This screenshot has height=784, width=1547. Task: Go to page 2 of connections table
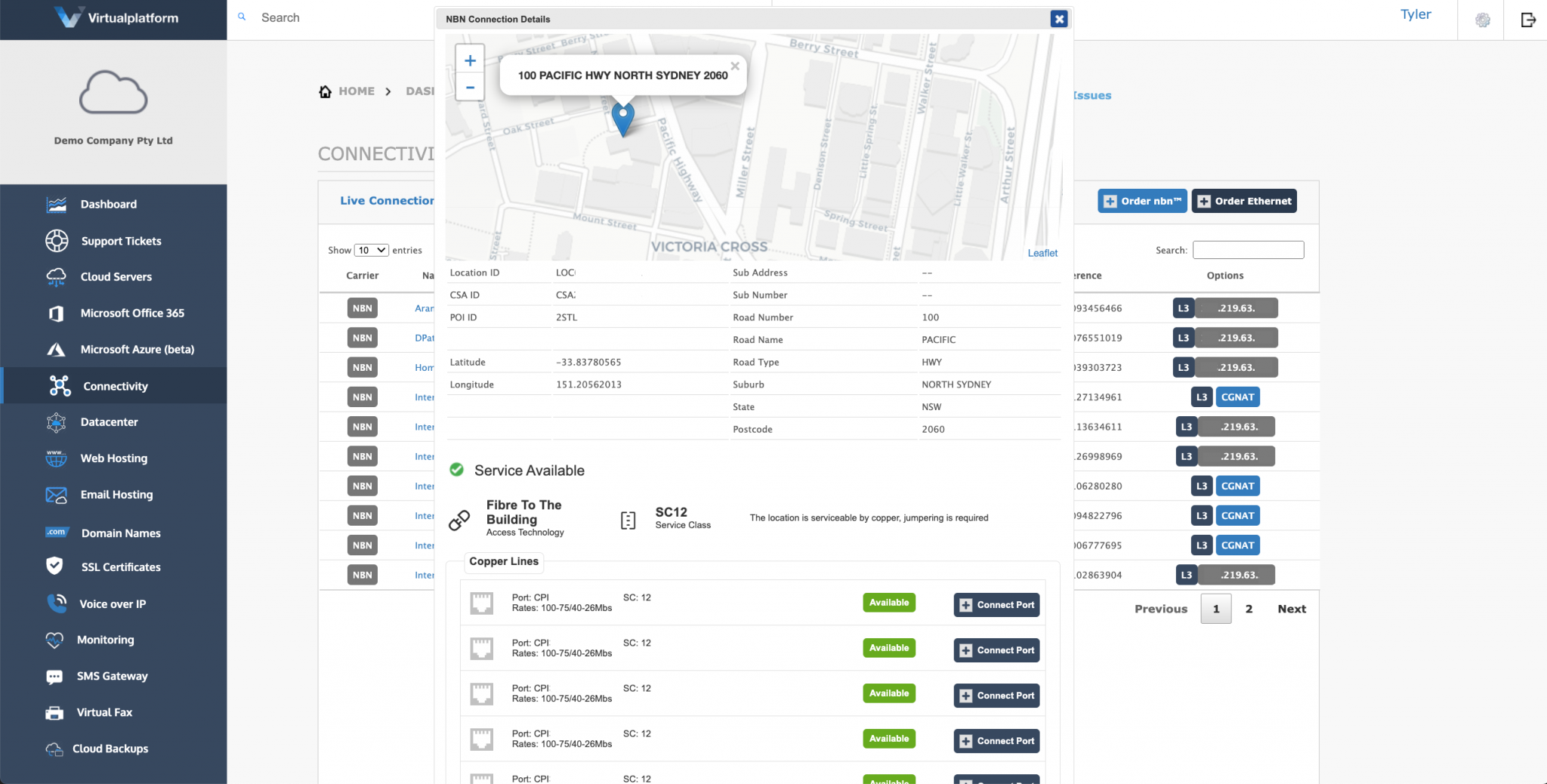1249,609
